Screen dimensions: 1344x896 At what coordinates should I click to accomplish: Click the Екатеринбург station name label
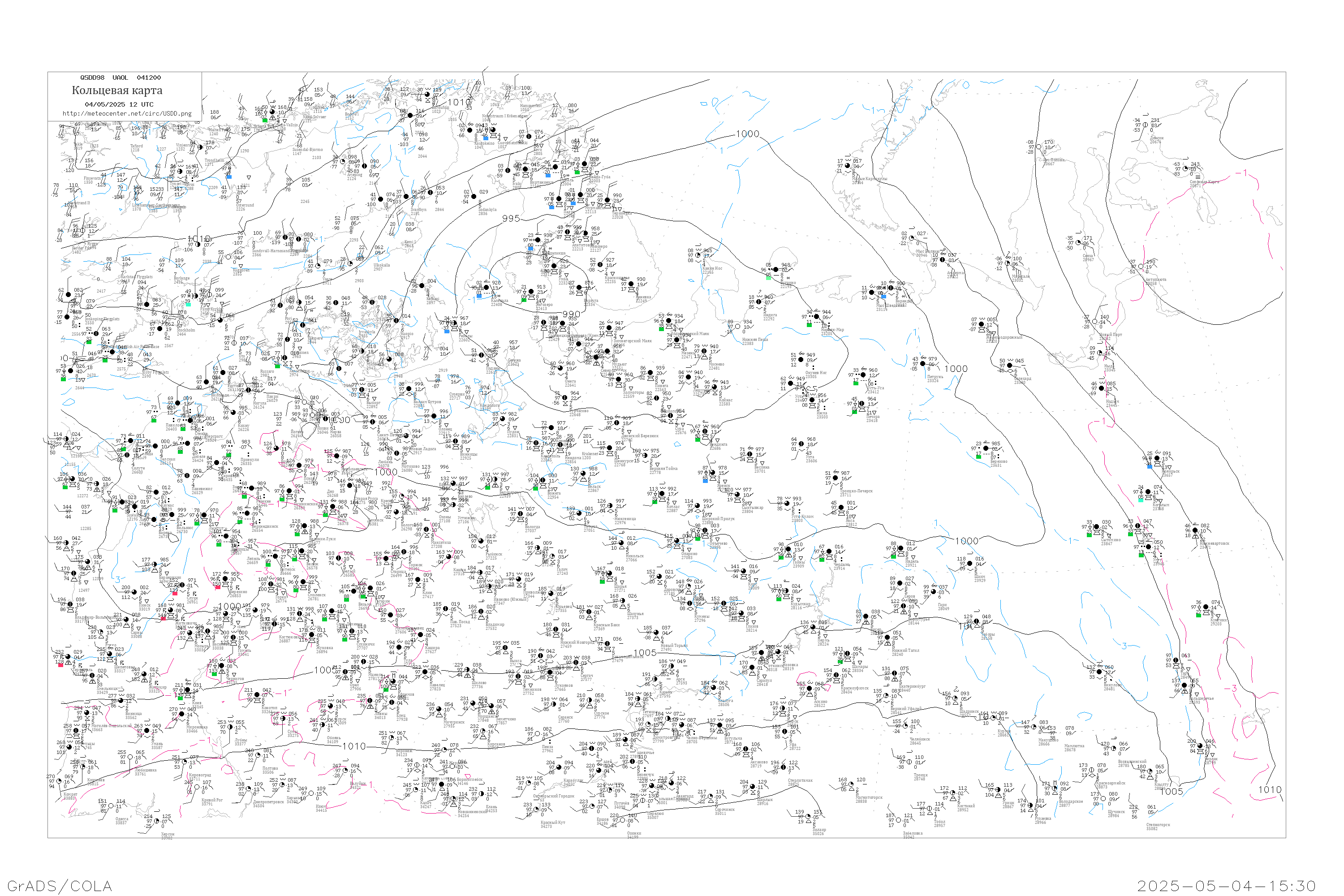pyautogui.click(x=913, y=686)
